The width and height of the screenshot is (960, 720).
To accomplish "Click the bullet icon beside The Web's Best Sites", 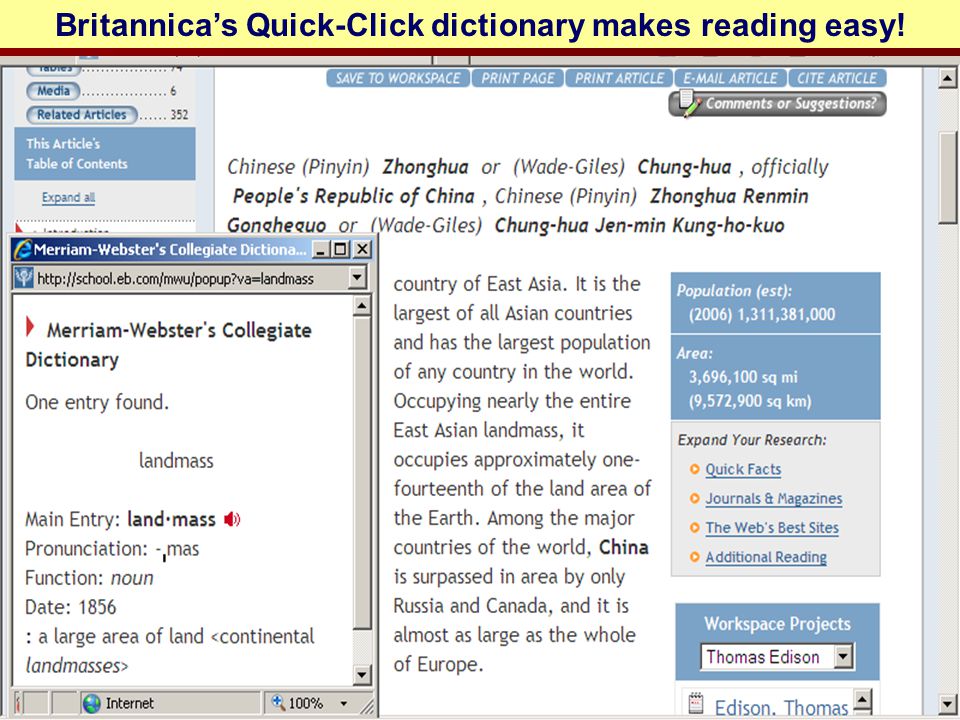I will 694,528.
